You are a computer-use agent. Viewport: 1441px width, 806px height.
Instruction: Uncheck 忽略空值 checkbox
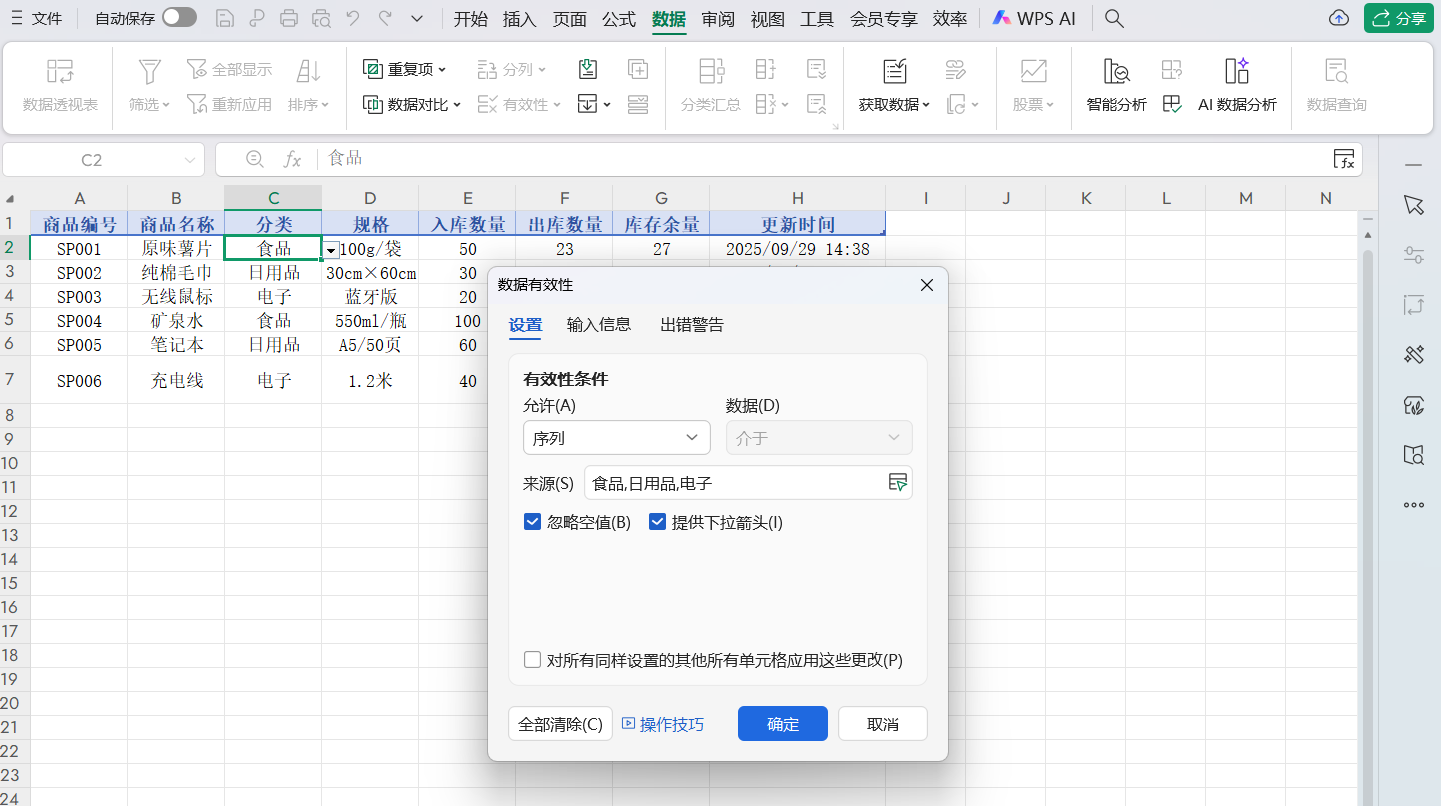point(533,522)
